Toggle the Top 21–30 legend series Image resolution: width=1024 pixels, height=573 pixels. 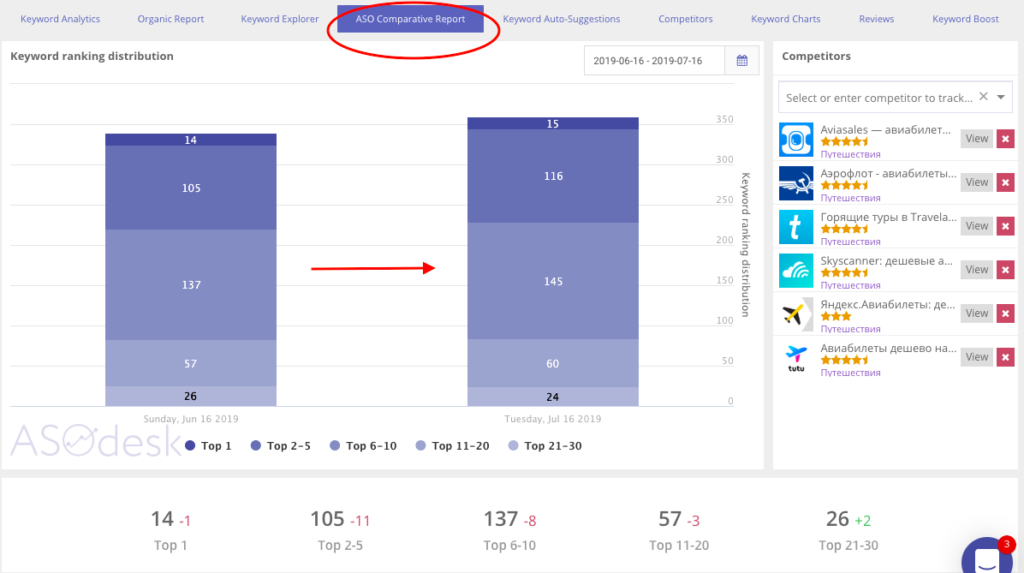[x=545, y=446]
